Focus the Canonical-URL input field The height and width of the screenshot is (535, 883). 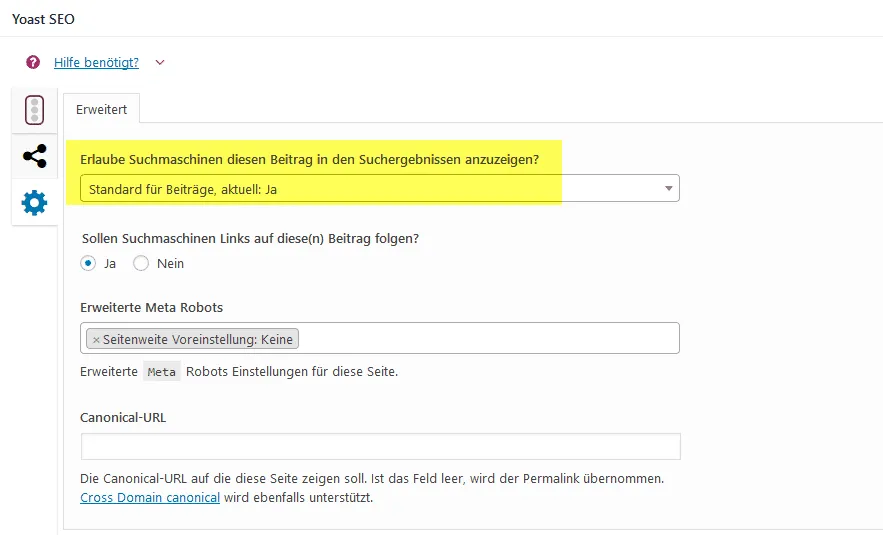point(381,447)
